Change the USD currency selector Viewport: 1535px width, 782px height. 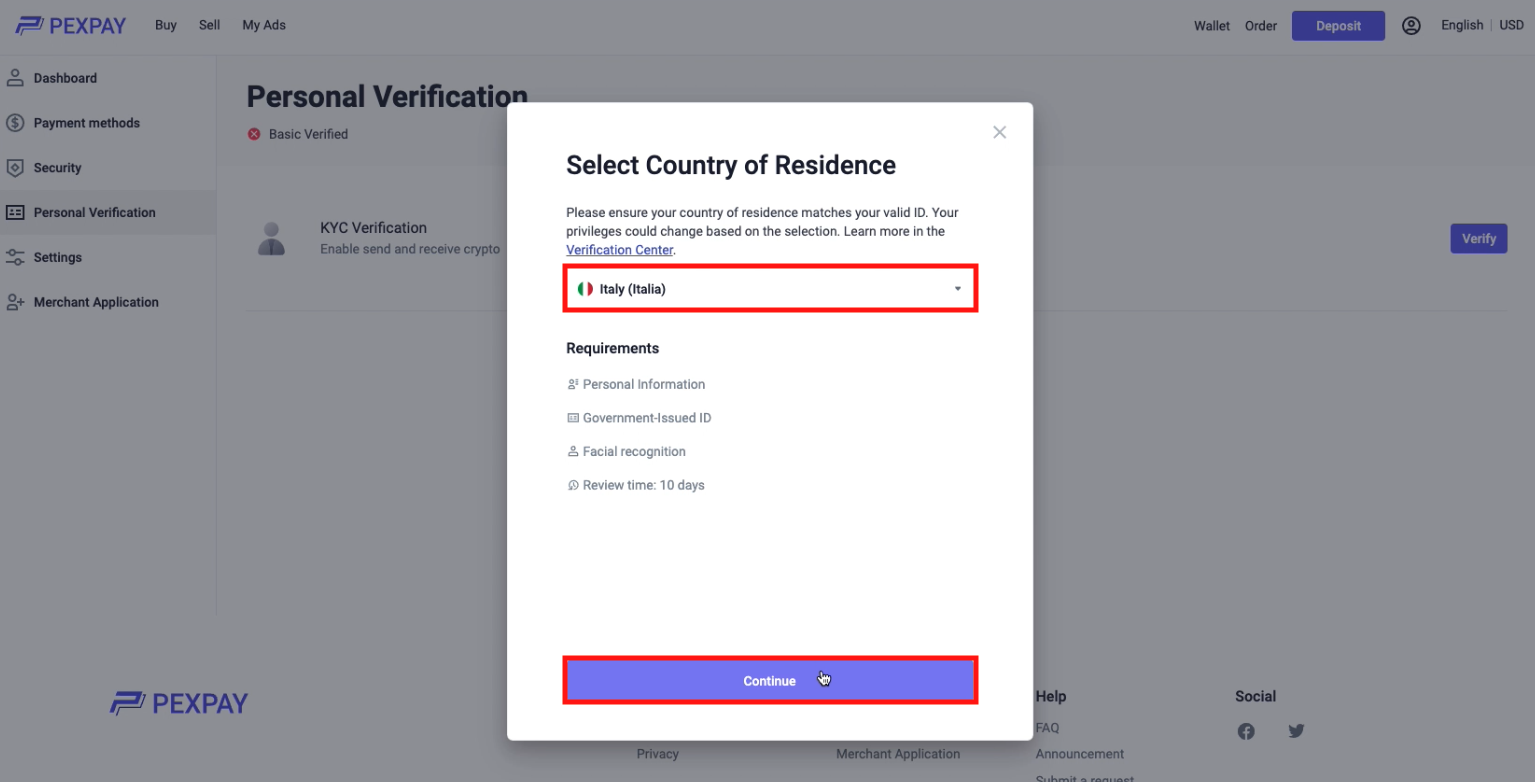pos(1511,26)
